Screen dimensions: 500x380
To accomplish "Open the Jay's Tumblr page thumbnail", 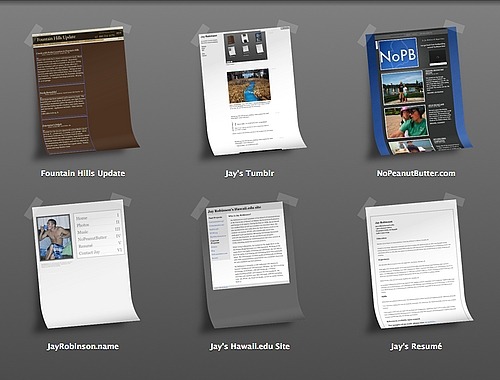I will 252,92.
